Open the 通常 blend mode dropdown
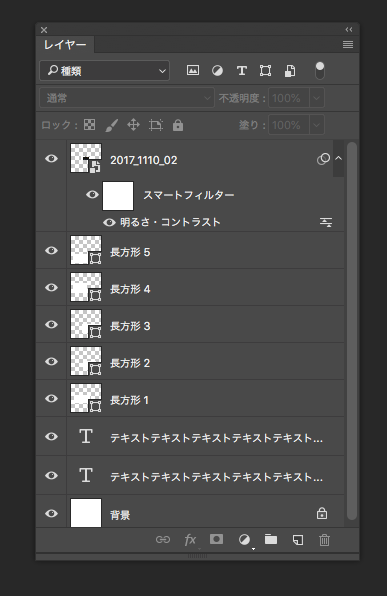The height and width of the screenshot is (596, 387). [127, 98]
